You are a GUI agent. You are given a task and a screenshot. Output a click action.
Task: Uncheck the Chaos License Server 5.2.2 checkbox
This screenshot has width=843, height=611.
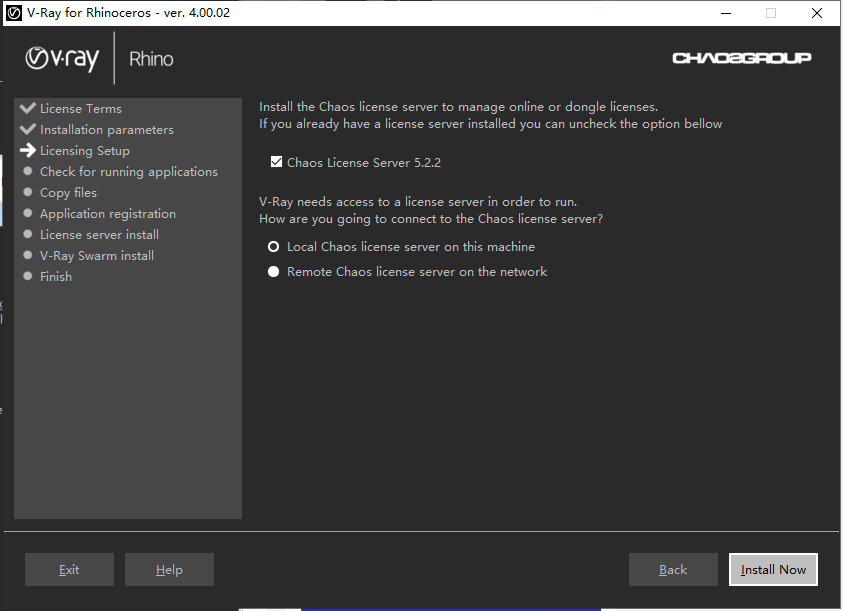[276, 162]
